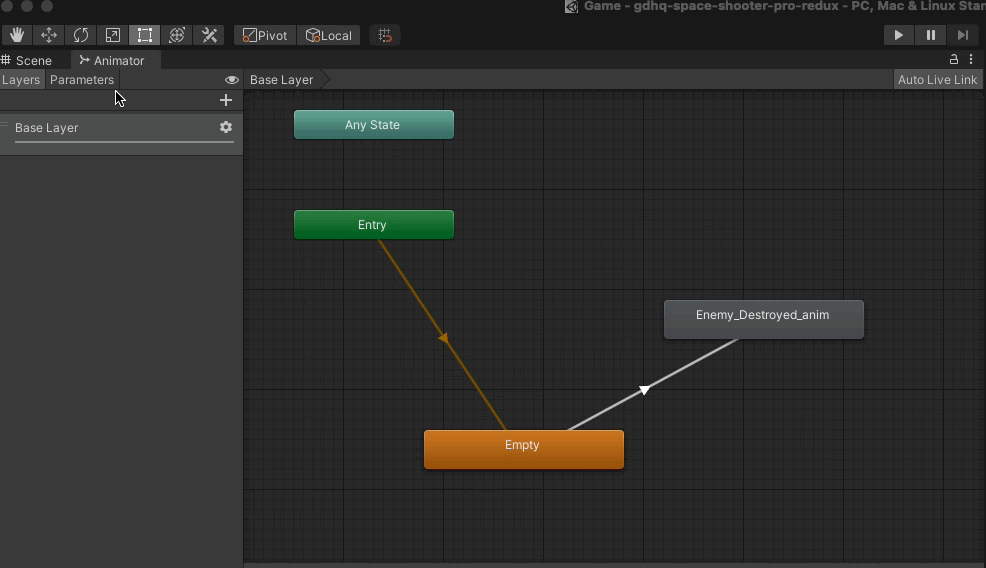Select the Hand tool
The width and height of the screenshot is (986, 568).
point(17,35)
